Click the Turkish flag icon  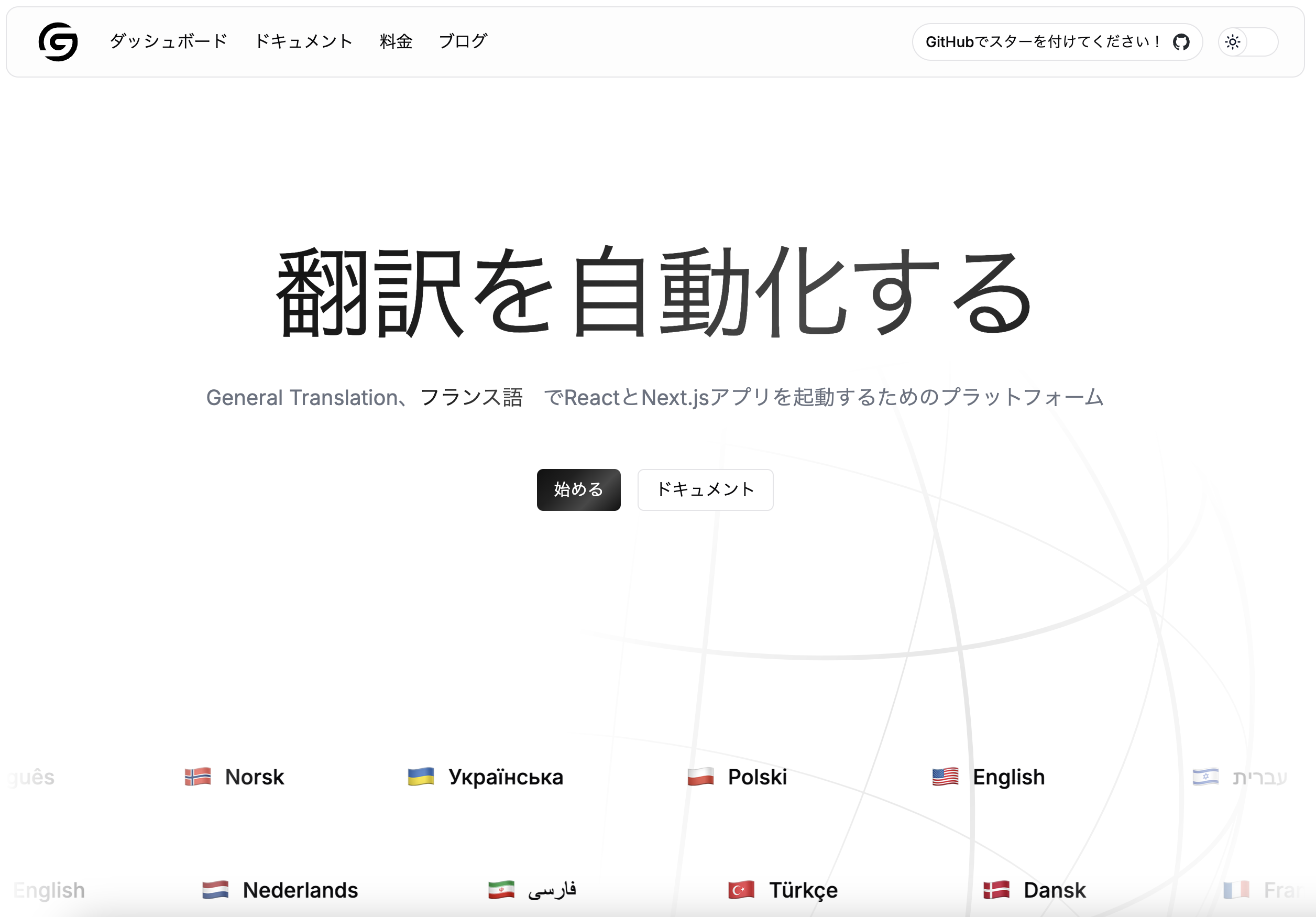pos(741,890)
